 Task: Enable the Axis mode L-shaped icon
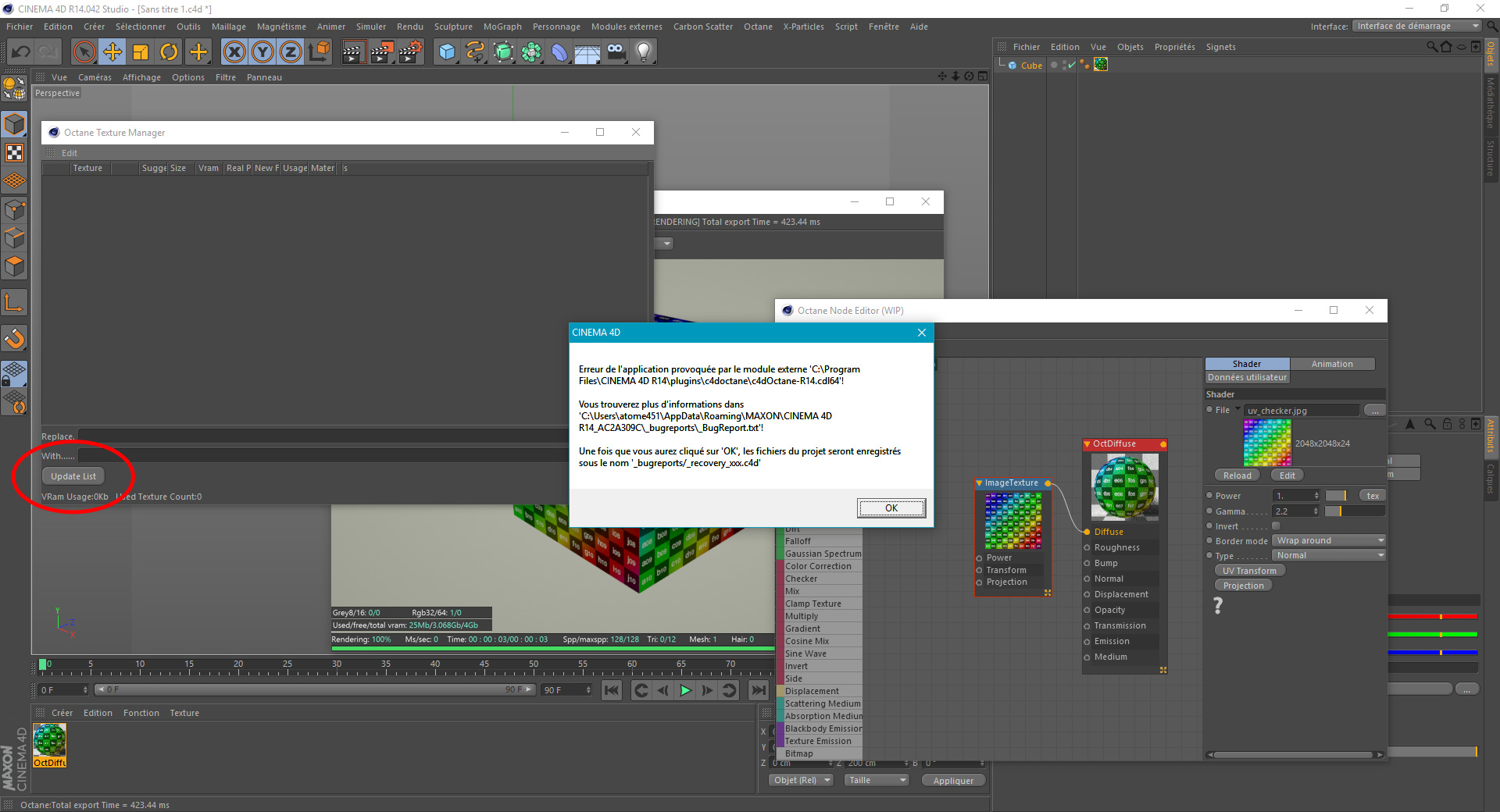15,302
